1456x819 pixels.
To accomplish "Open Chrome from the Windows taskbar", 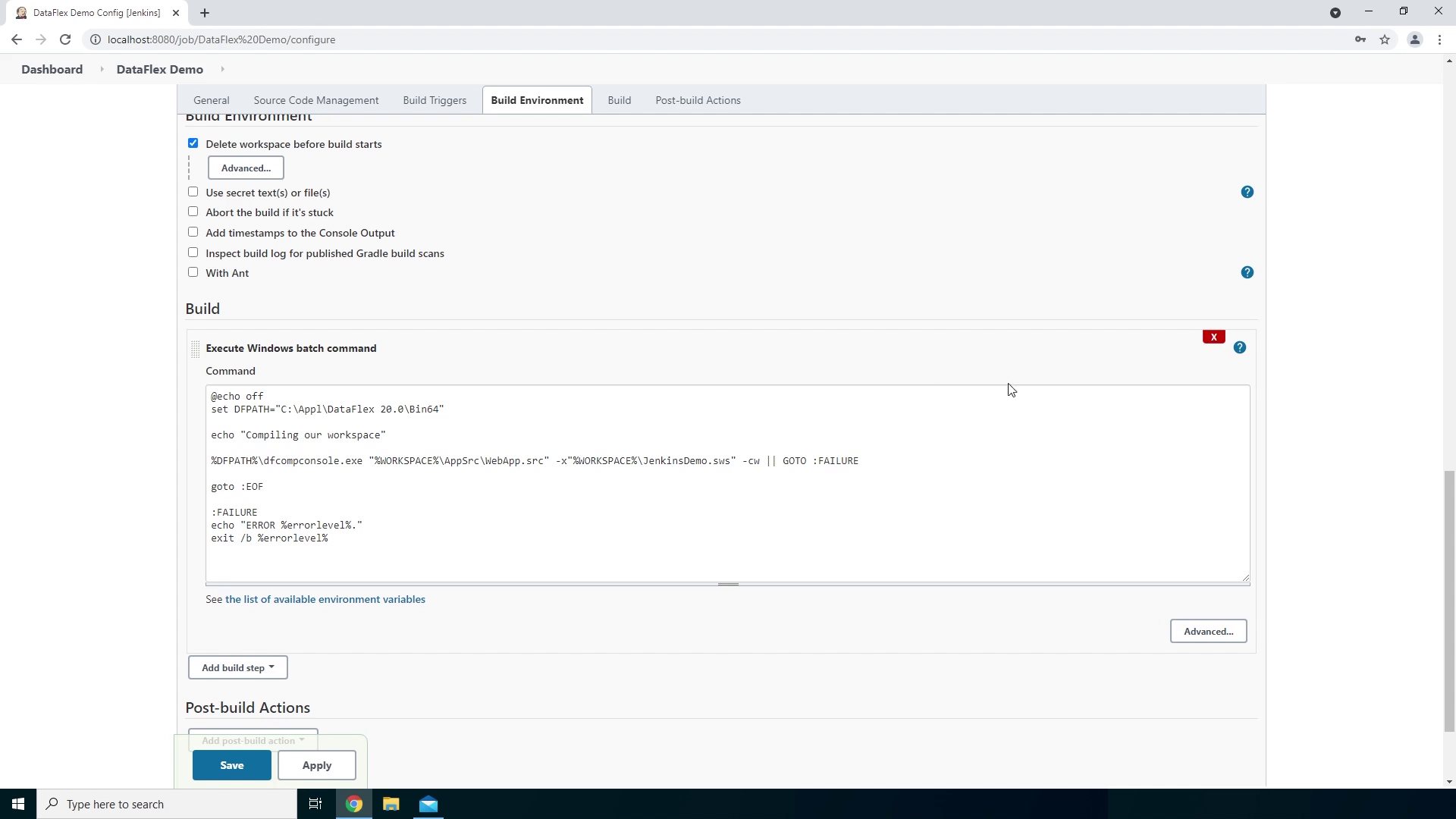I will (x=354, y=804).
